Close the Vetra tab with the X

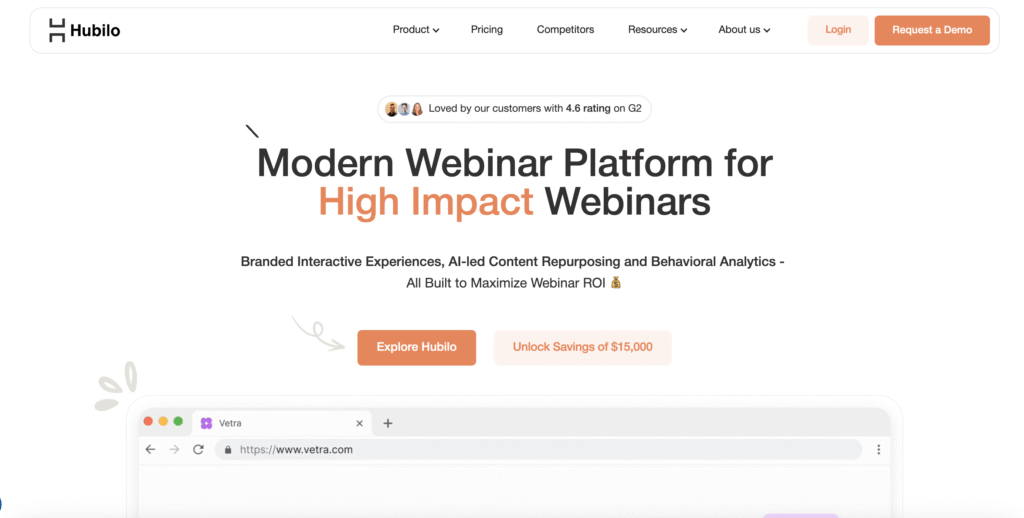click(359, 423)
